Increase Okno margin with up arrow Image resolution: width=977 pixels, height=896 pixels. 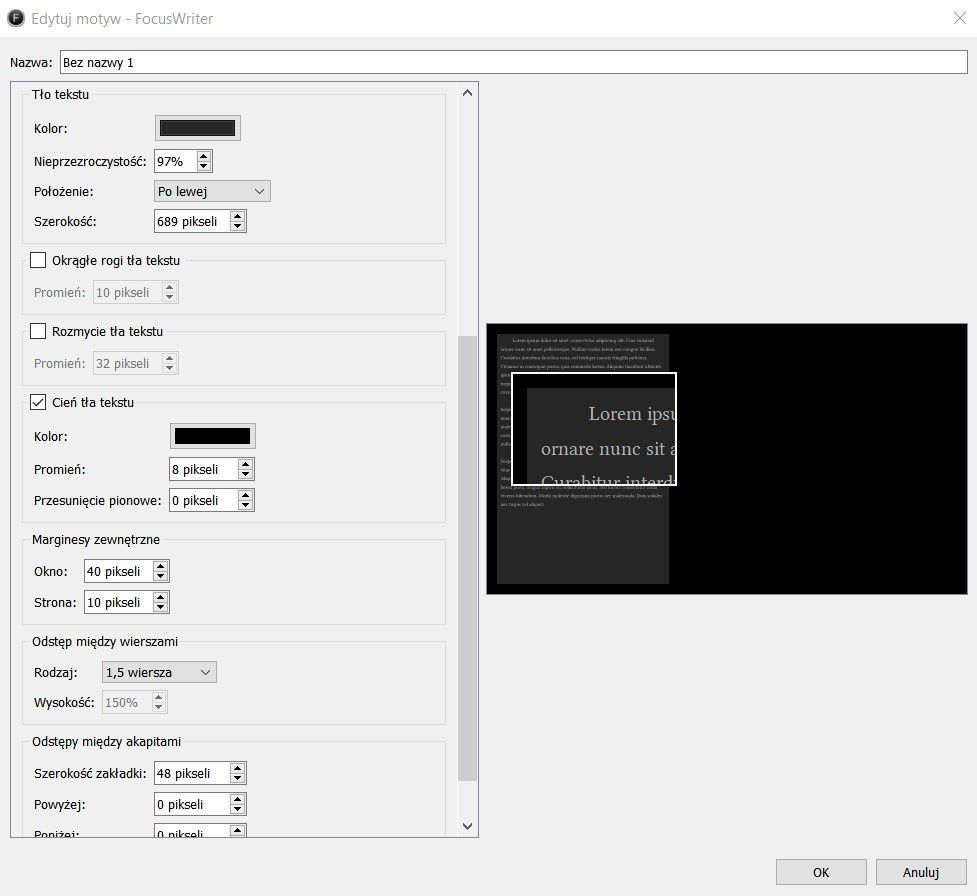[x=161, y=566]
